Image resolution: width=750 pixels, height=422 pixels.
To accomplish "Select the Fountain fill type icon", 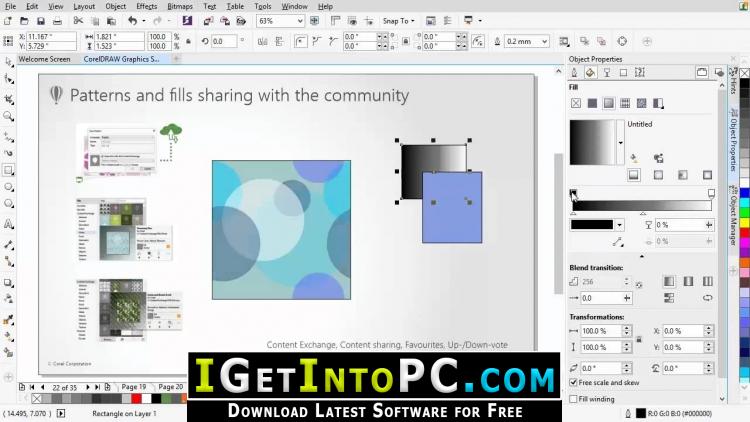I will [x=608, y=103].
